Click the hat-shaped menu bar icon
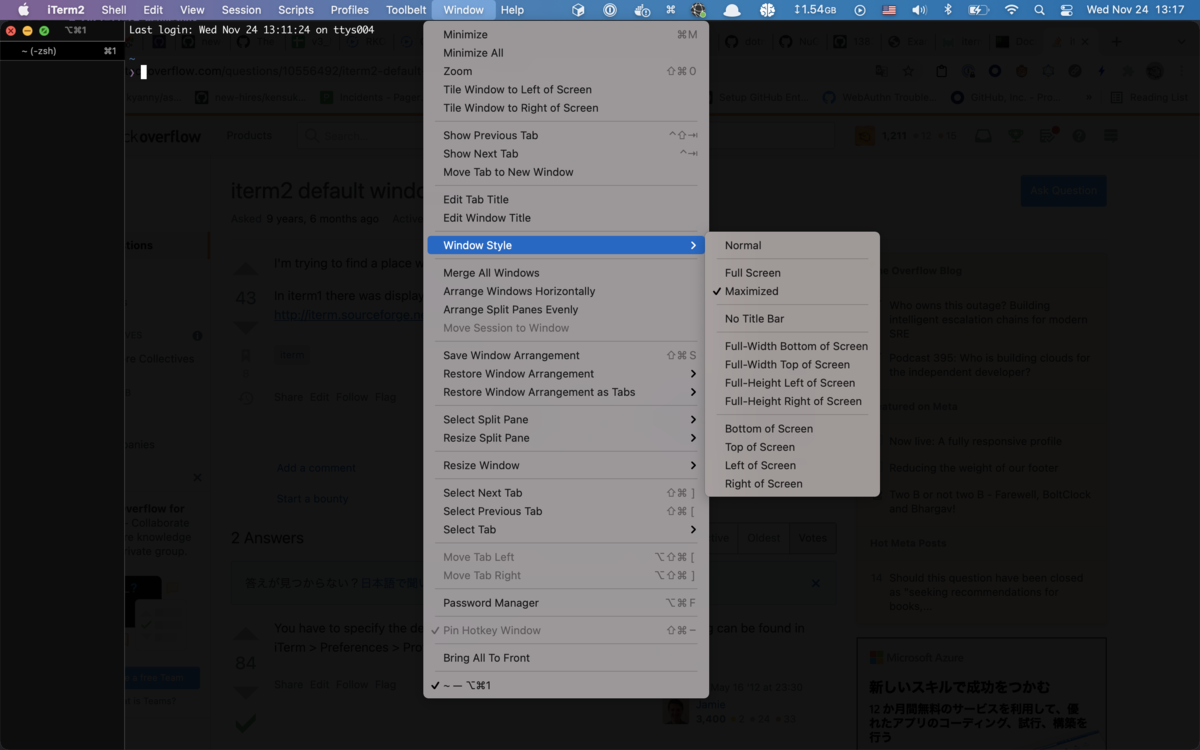This screenshot has width=1200, height=750. click(x=732, y=10)
